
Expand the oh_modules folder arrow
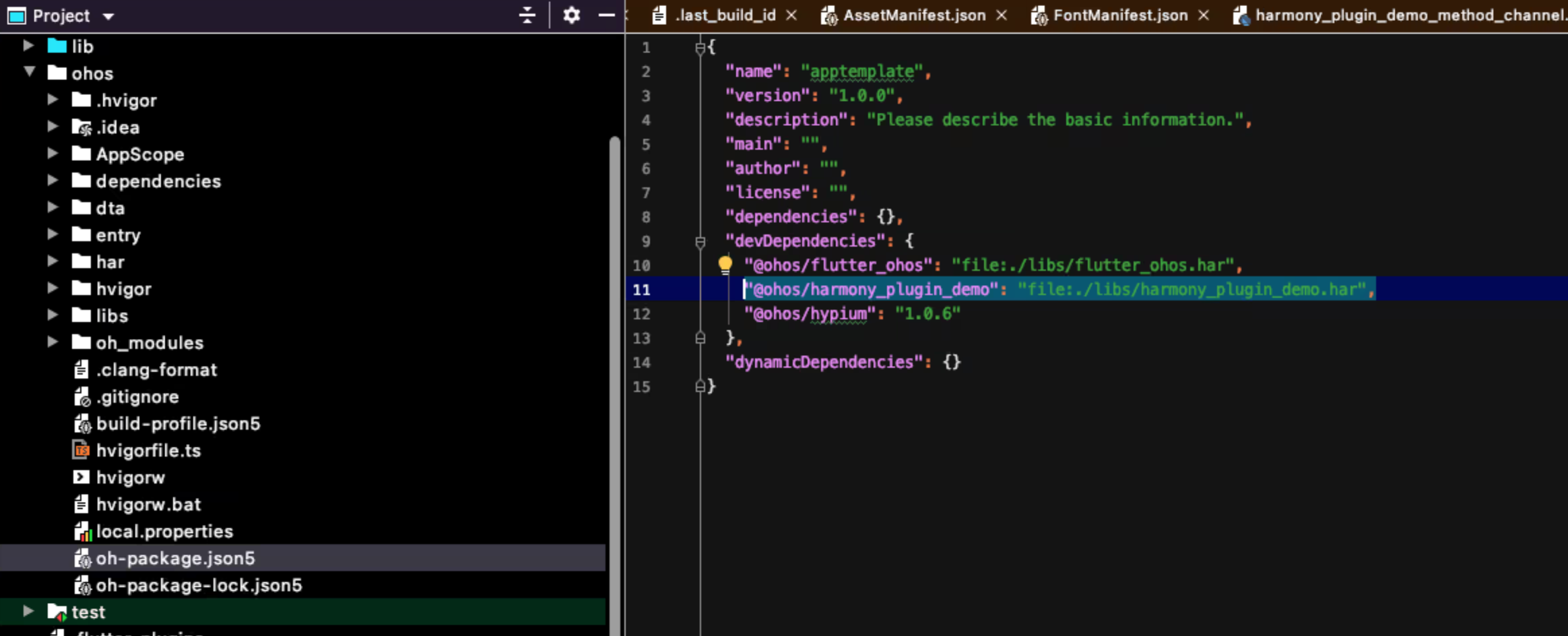53,342
